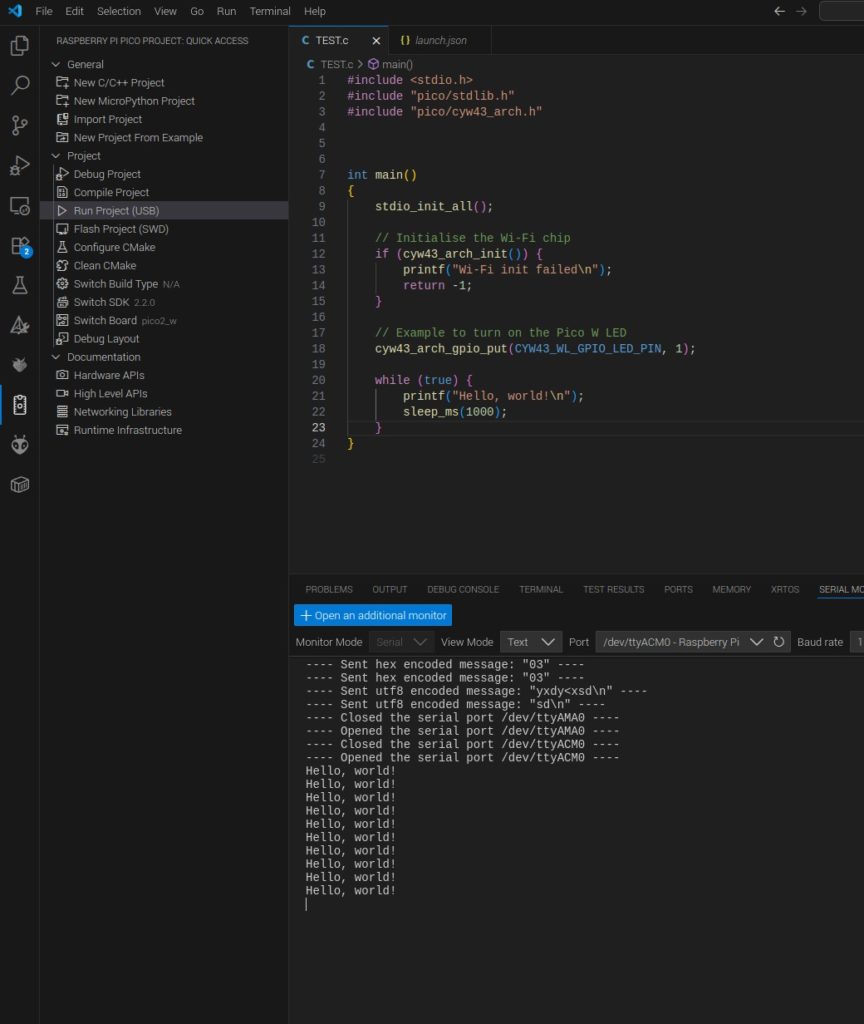Screen dimensions: 864x1024
Task: Open the Search view icon
Action: point(19,85)
